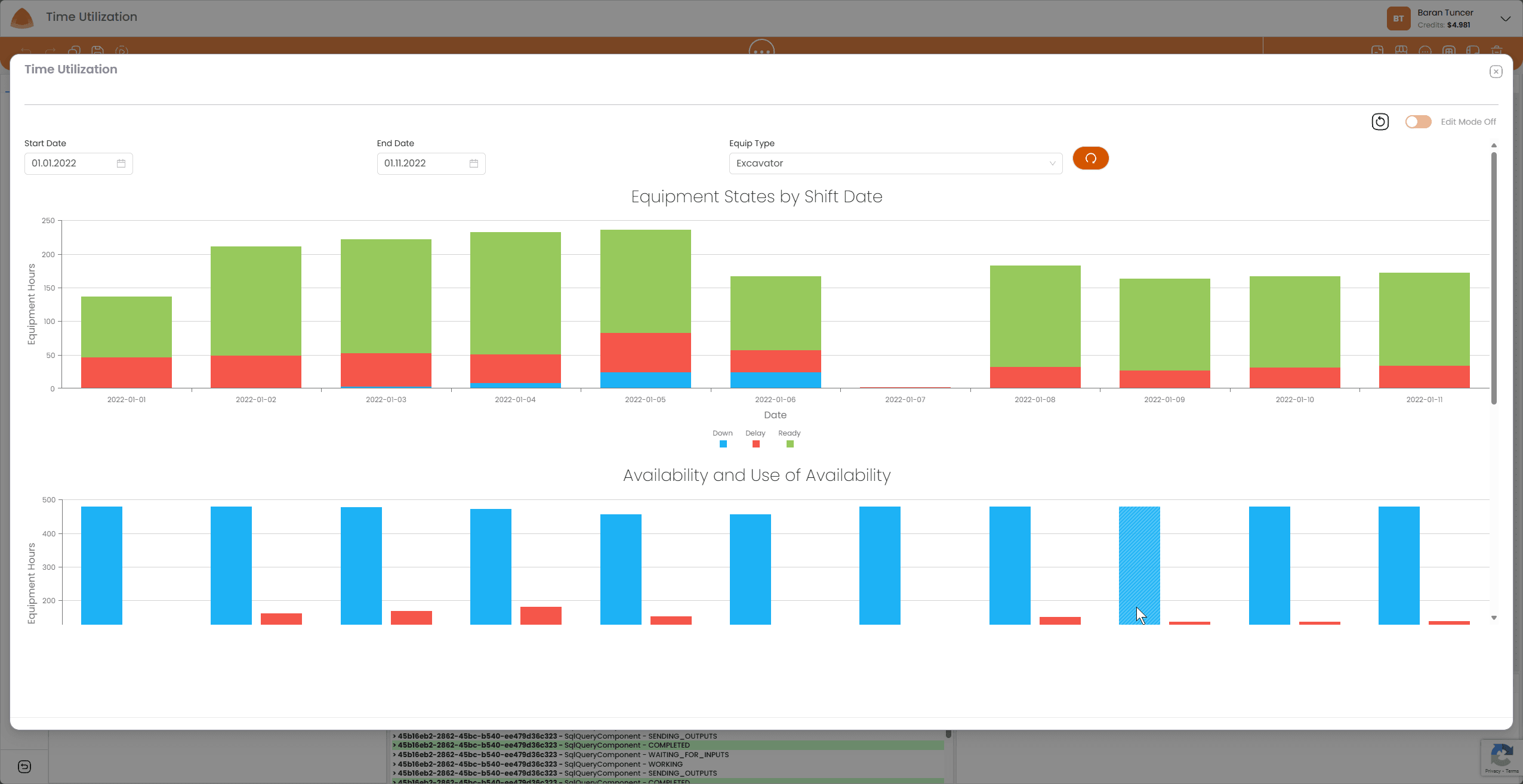Expand the WAITING_FOR_INPUTS log entry
The width and height of the screenshot is (1523, 784).
[x=395, y=754]
